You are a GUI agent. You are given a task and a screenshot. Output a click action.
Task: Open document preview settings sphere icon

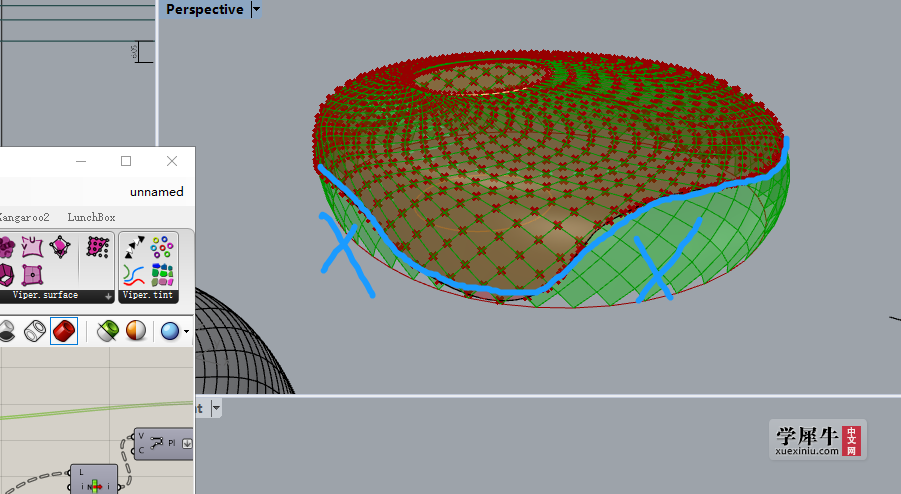pyautogui.click(x=136, y=331)
